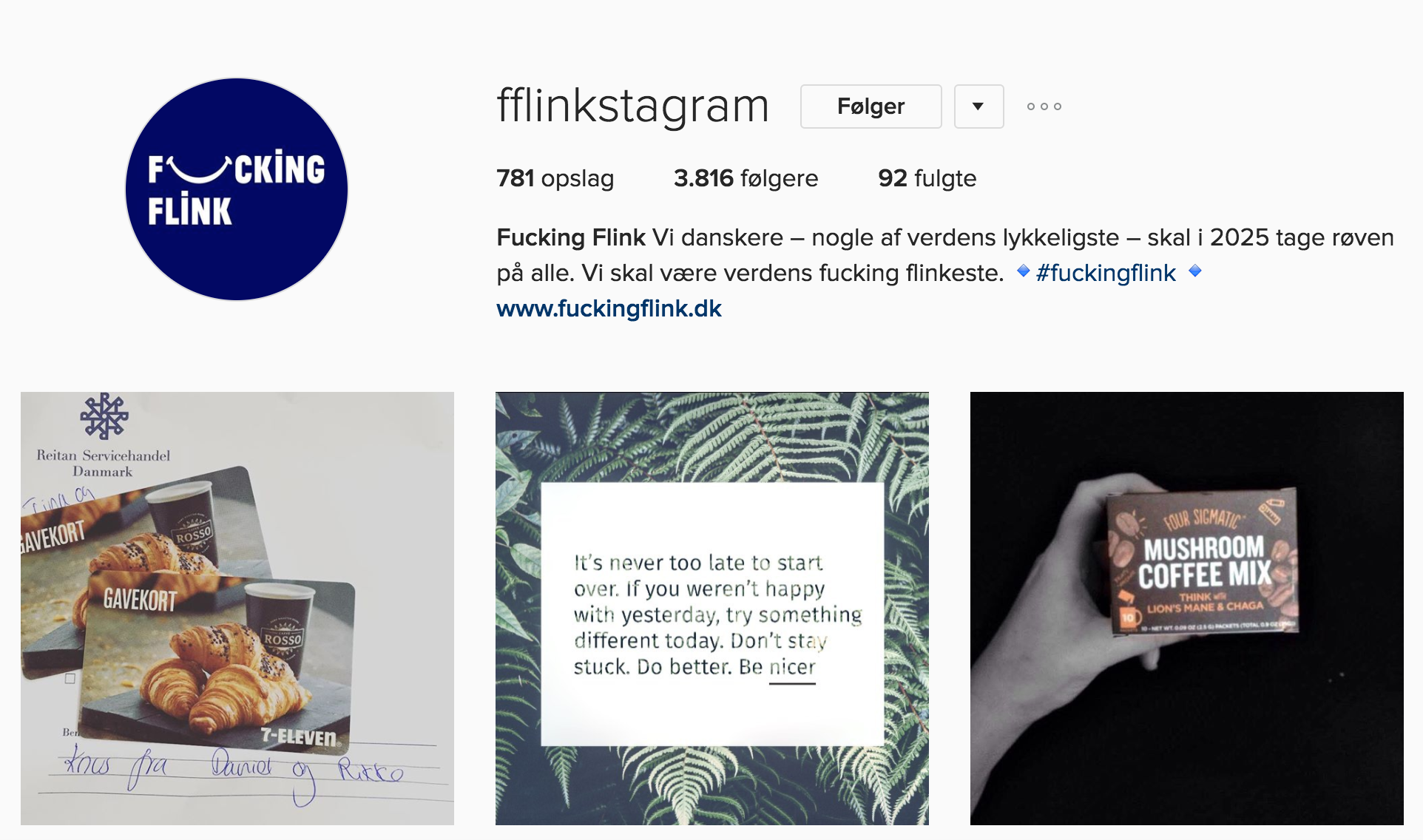This screenshot has width=1423, height=840.
Task: Open the fern quote post thumbnail
Action: 712,609
